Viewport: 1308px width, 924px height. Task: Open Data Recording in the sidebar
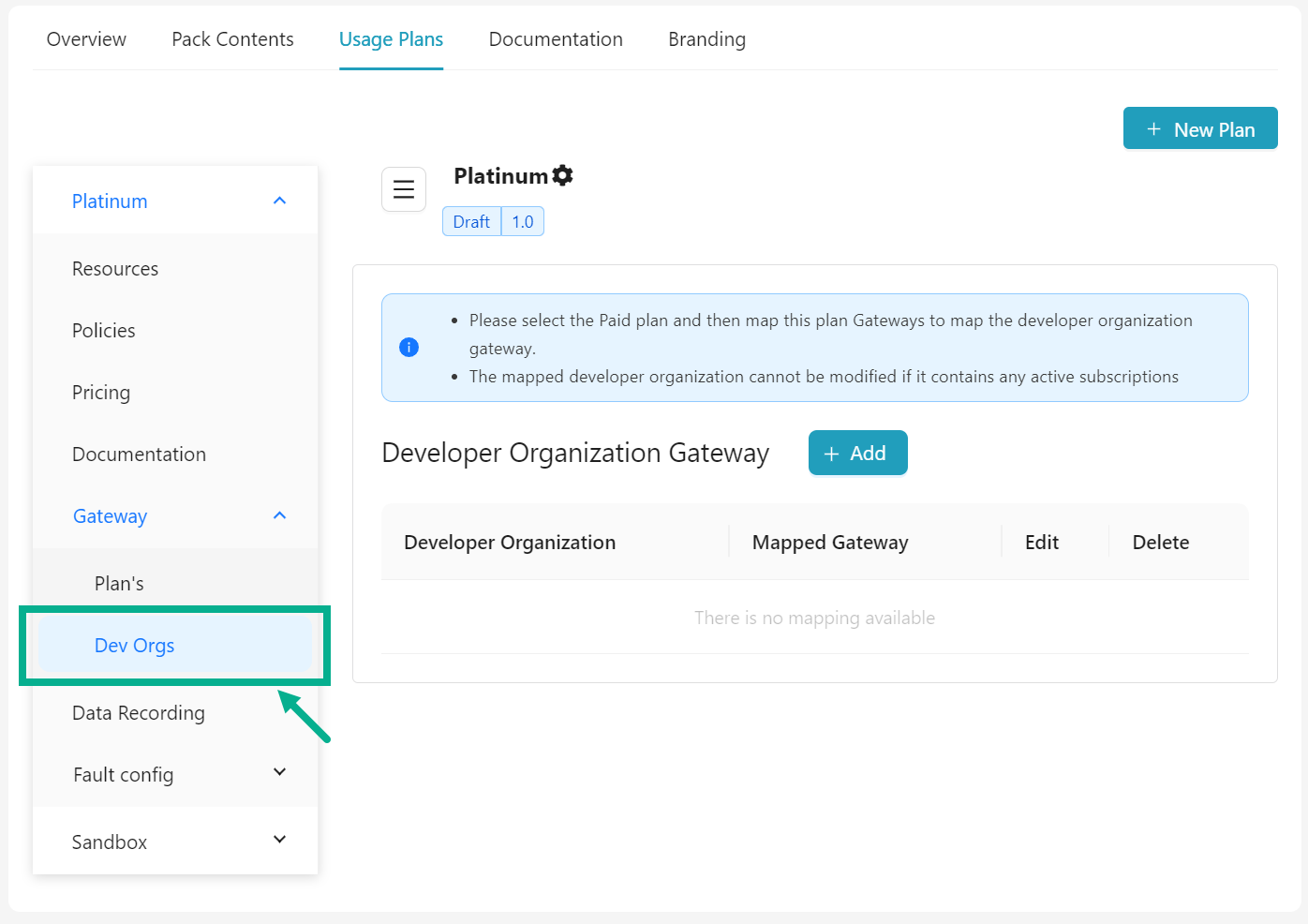point(139,713)
